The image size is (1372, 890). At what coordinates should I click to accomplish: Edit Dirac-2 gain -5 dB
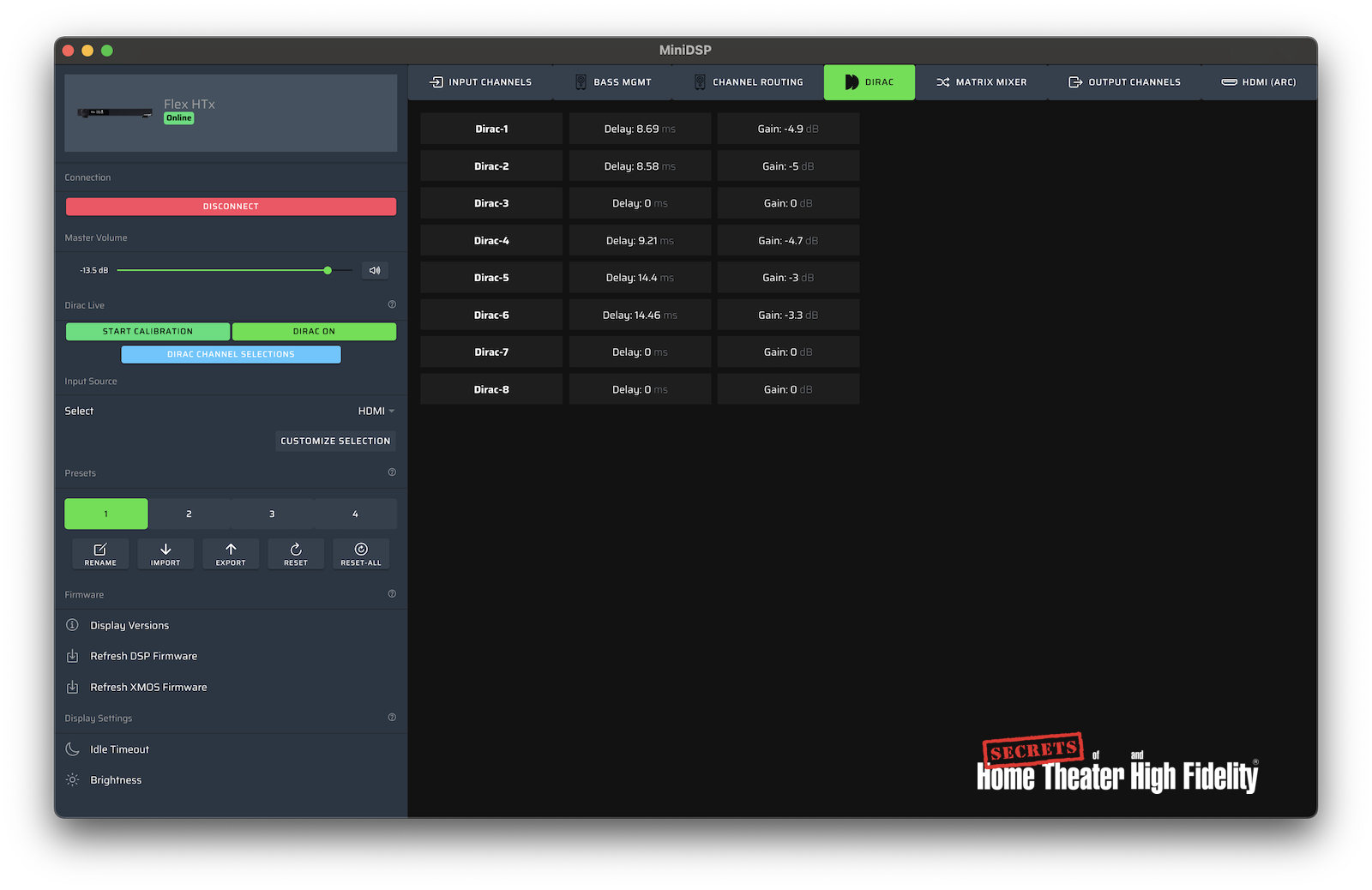click(788, 166)
